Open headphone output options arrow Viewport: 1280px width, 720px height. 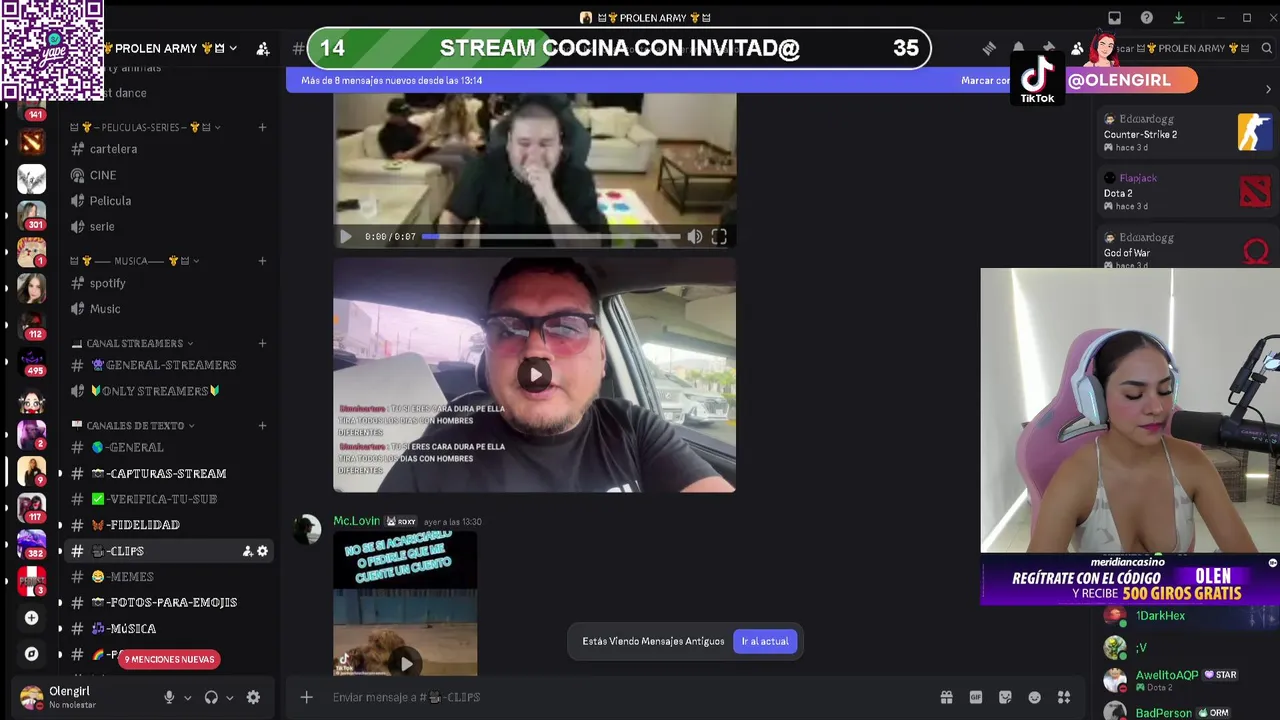point(229,698)
